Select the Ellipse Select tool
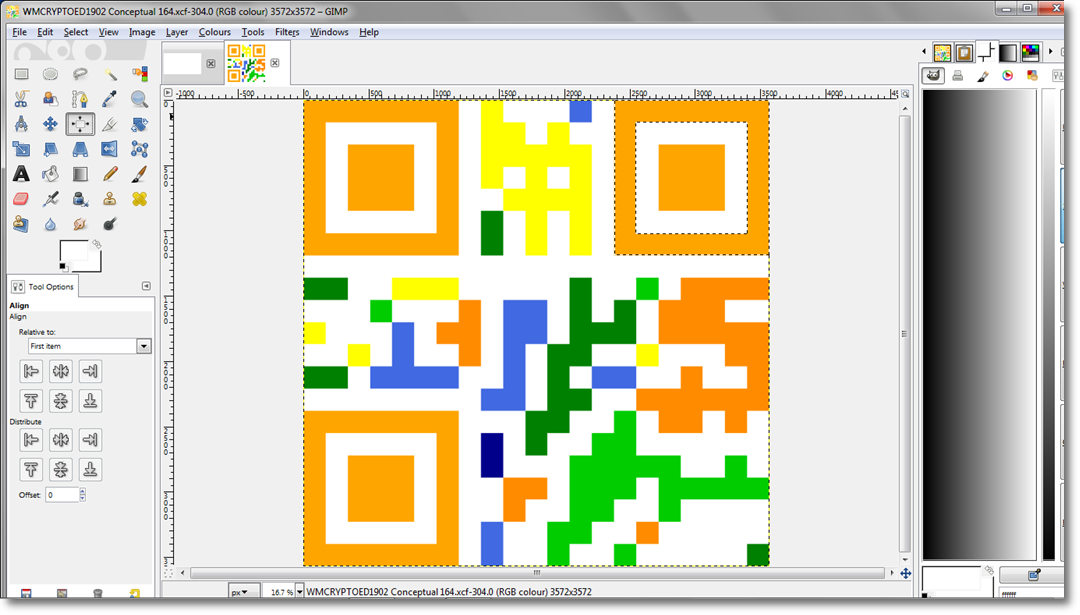 click(x=50, y=74)
